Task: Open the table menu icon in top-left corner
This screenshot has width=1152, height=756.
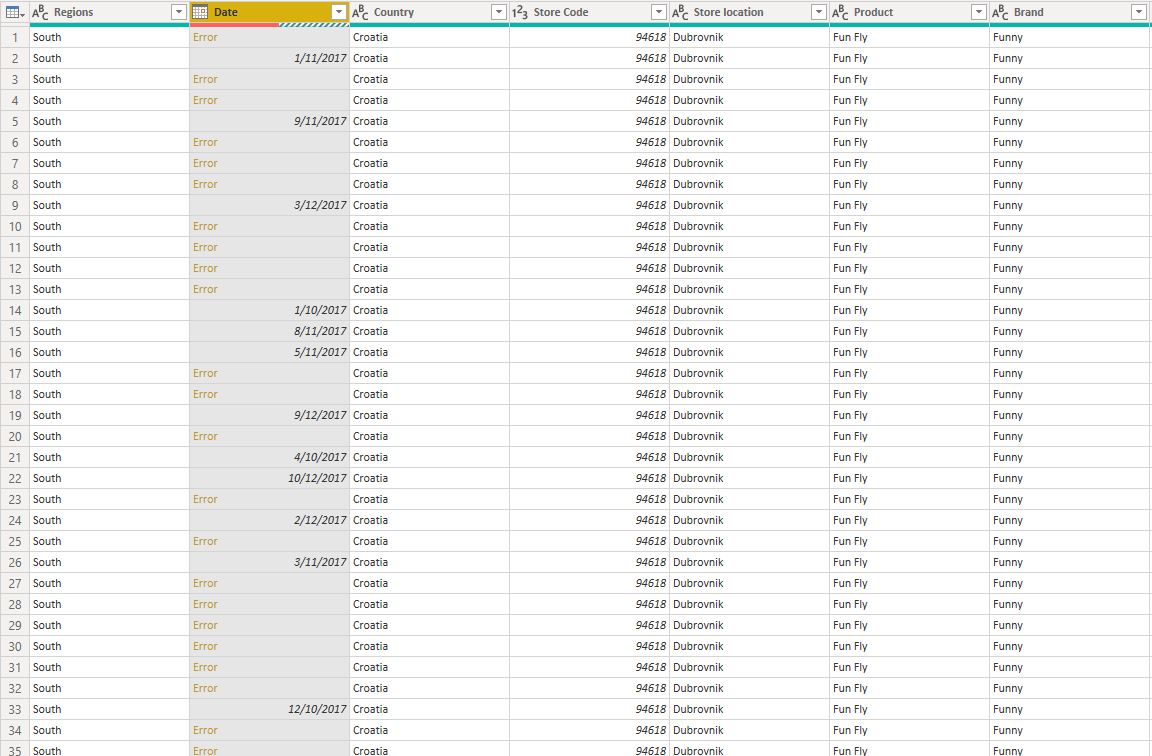Action: point(15,12)
